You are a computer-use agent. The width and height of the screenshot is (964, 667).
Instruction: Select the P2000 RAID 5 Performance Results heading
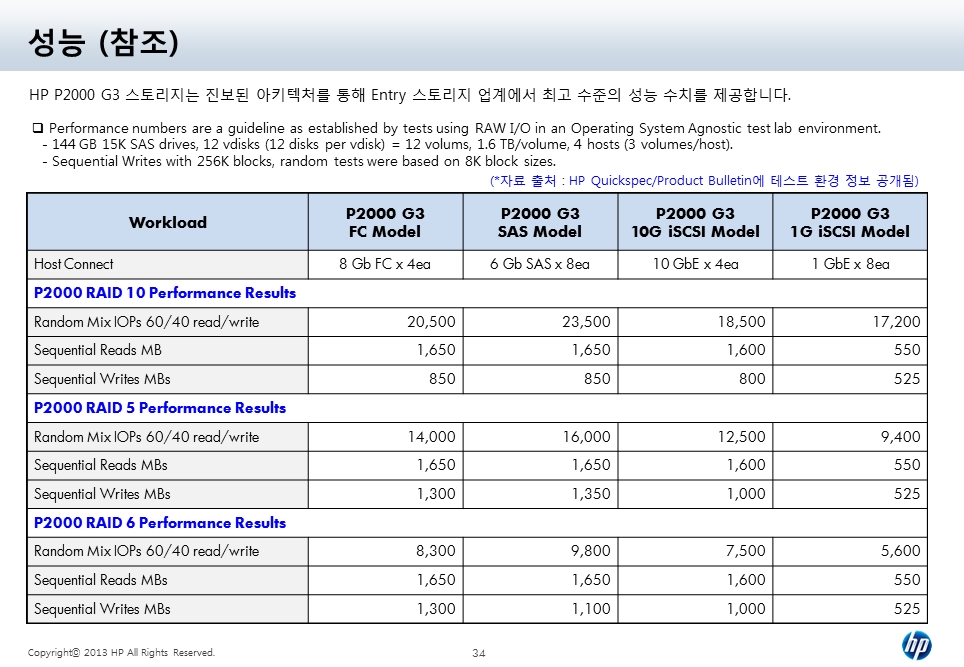point(160,408)
